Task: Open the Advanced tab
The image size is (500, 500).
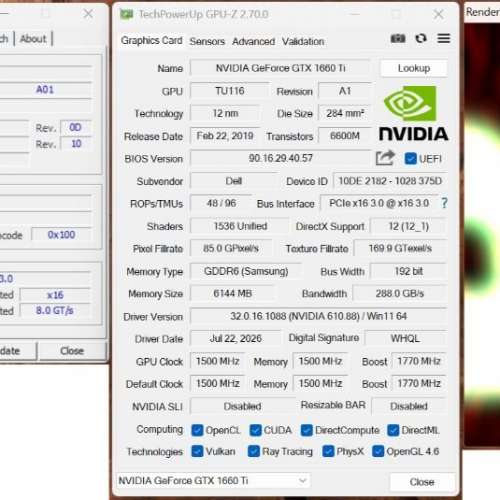Action: point(253,42)
